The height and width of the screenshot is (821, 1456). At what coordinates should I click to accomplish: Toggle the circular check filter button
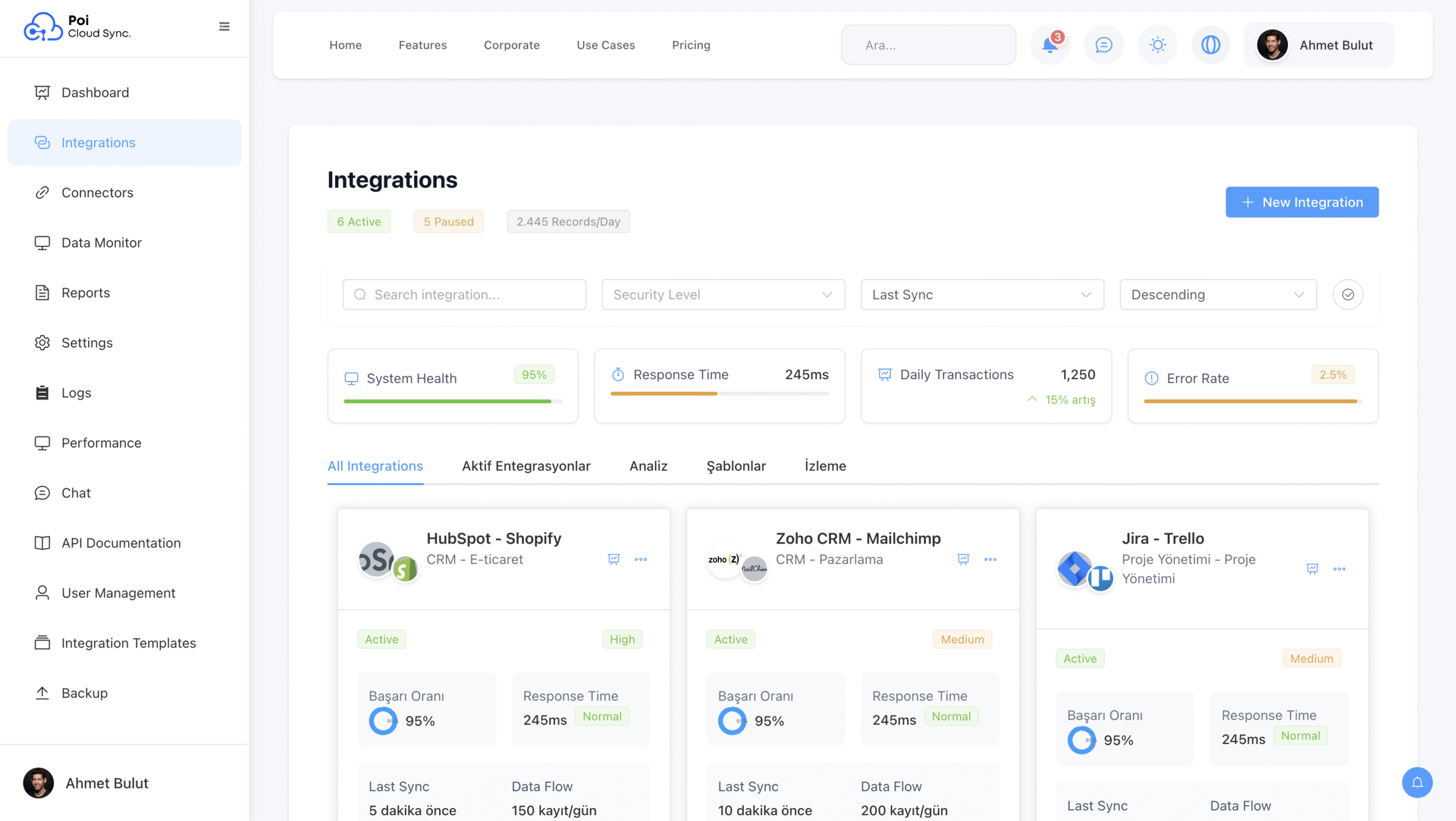pyautogui.click(x=1347, y=295)
